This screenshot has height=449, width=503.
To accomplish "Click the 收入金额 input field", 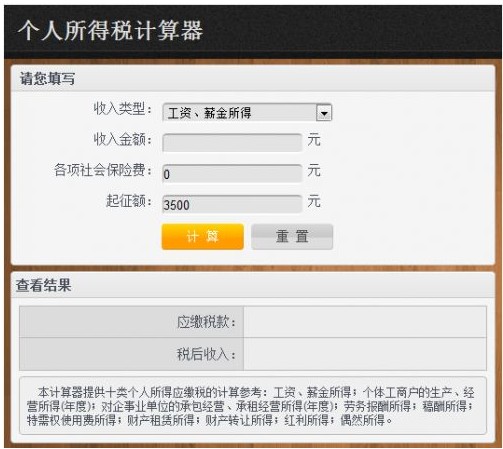I will pyautogui.click(x=232, y=142).
